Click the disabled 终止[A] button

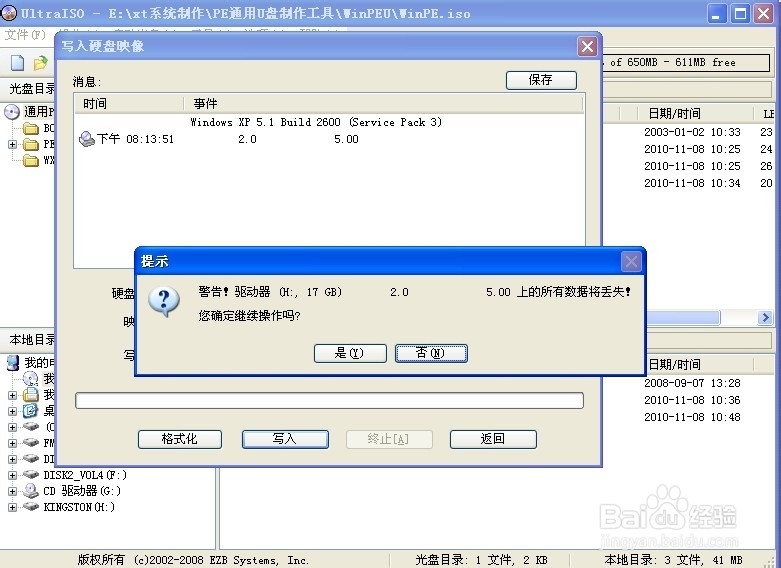(389, 439)
